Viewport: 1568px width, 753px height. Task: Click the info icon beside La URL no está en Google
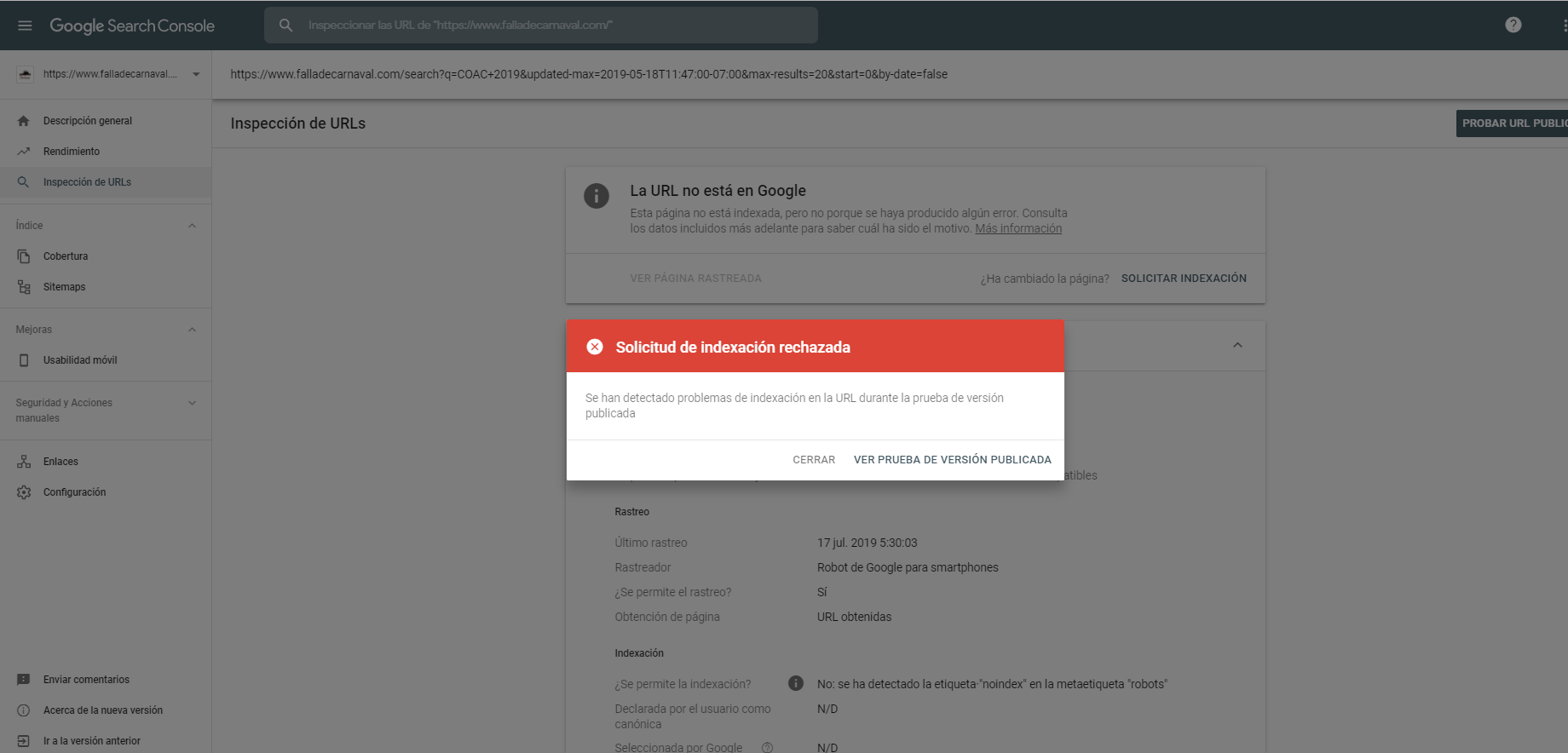[597, 196]
